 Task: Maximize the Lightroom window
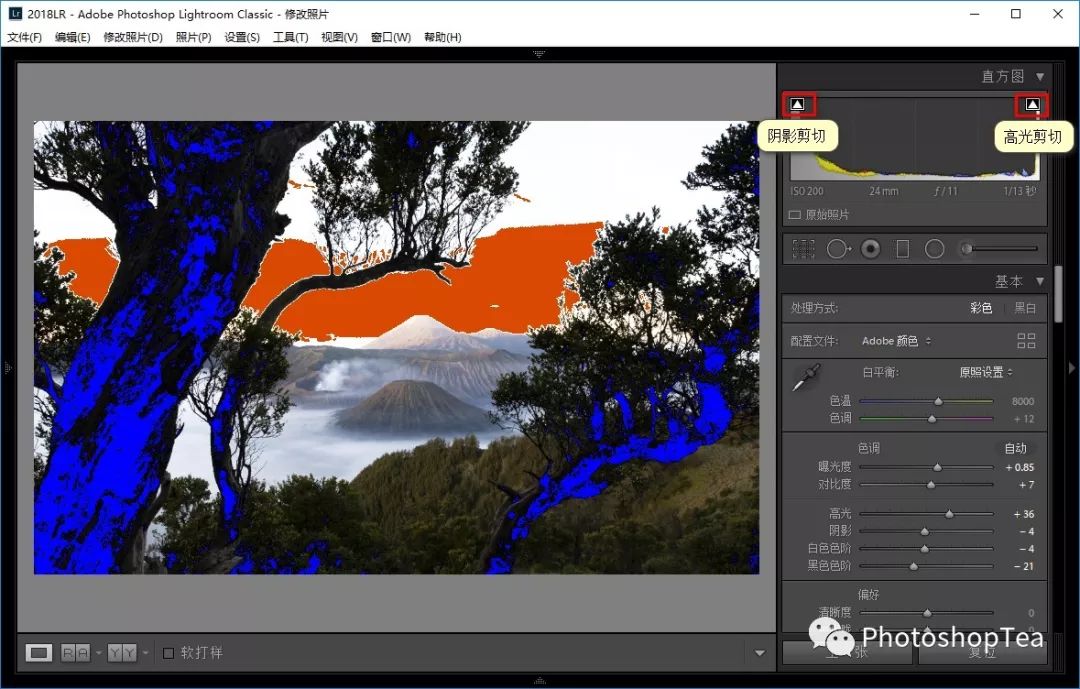(x=1015, y=14)
